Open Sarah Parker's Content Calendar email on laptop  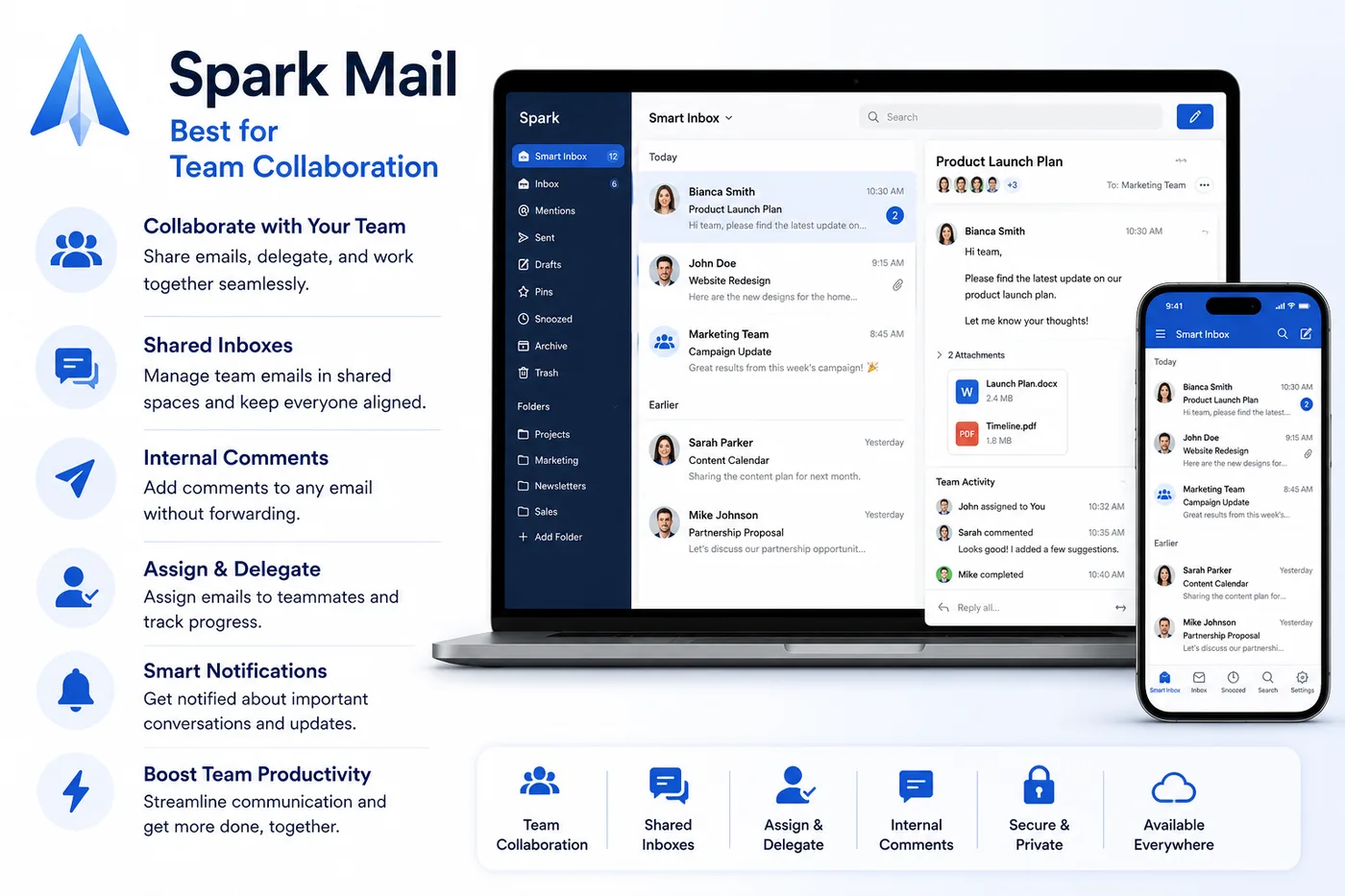tap(775, 459)
